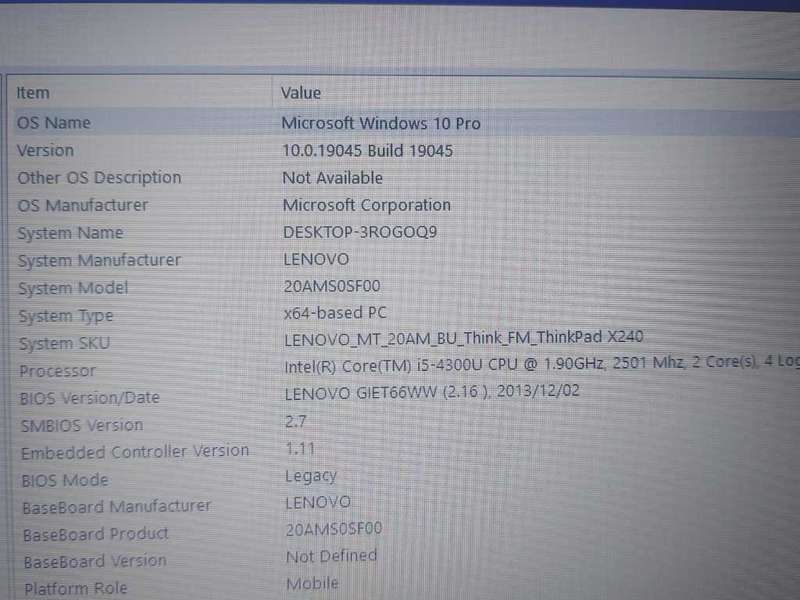Select Embedded Controller Version row label
The width and height of the screenshot is (800, 600).
[135, 452]
